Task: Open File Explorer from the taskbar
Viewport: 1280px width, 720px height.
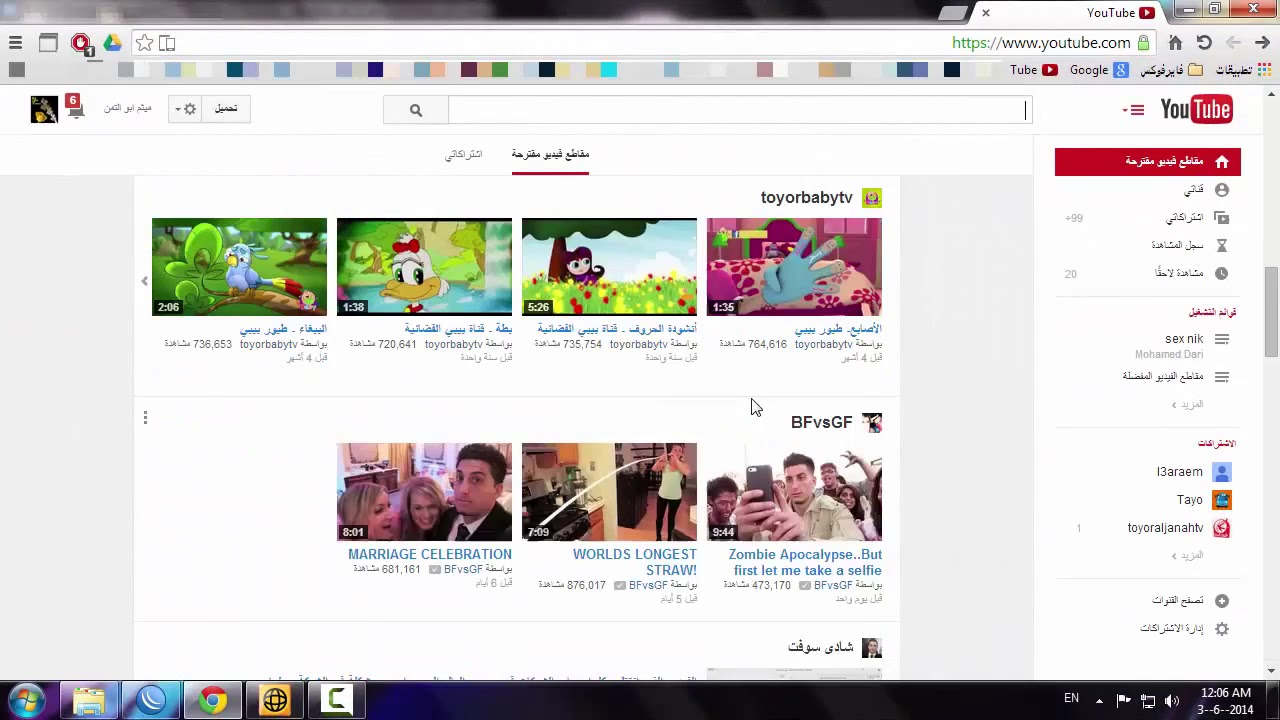Action: tap(88, 700)
